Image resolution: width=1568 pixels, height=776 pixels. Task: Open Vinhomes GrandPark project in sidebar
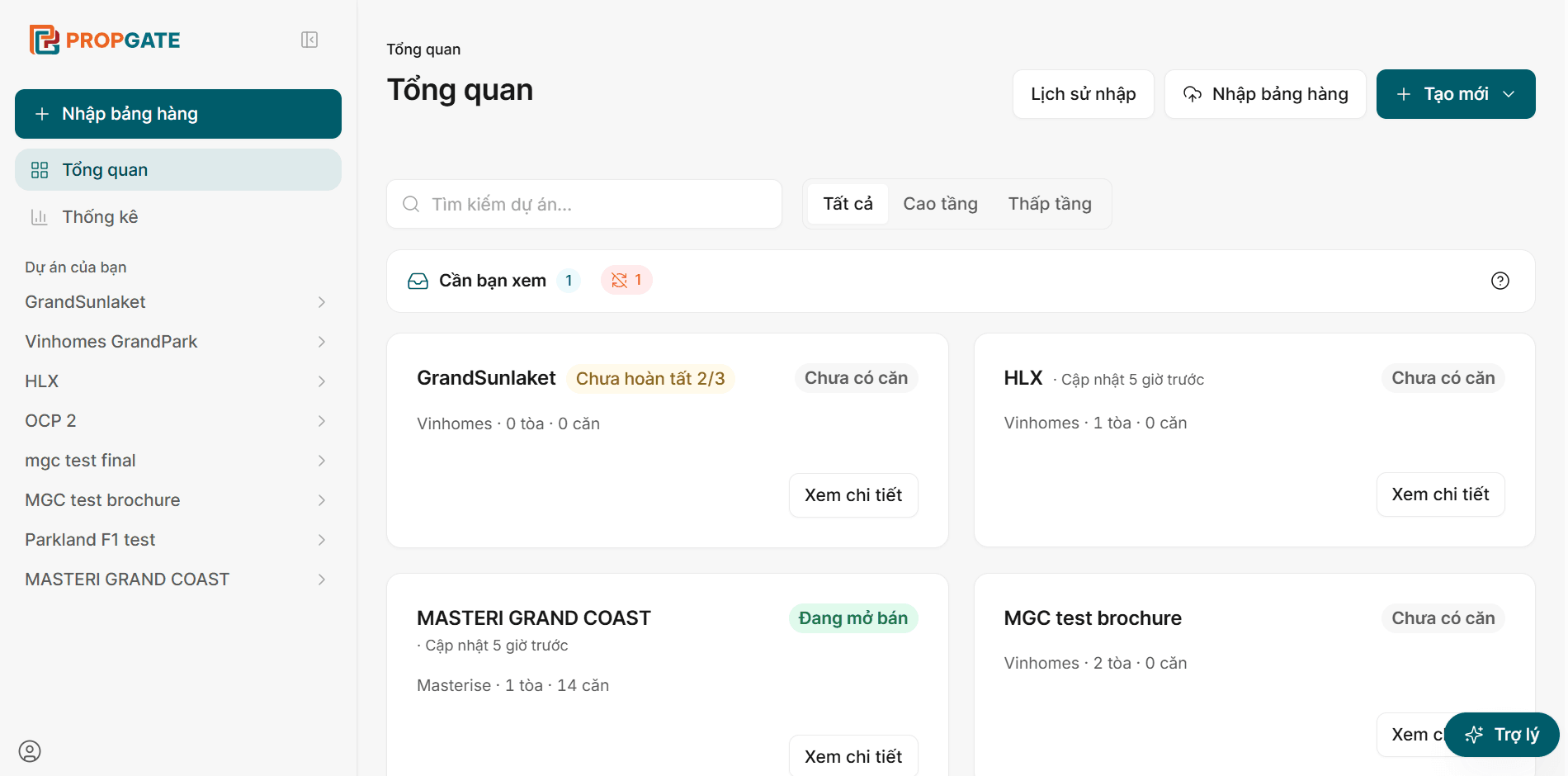111,342
